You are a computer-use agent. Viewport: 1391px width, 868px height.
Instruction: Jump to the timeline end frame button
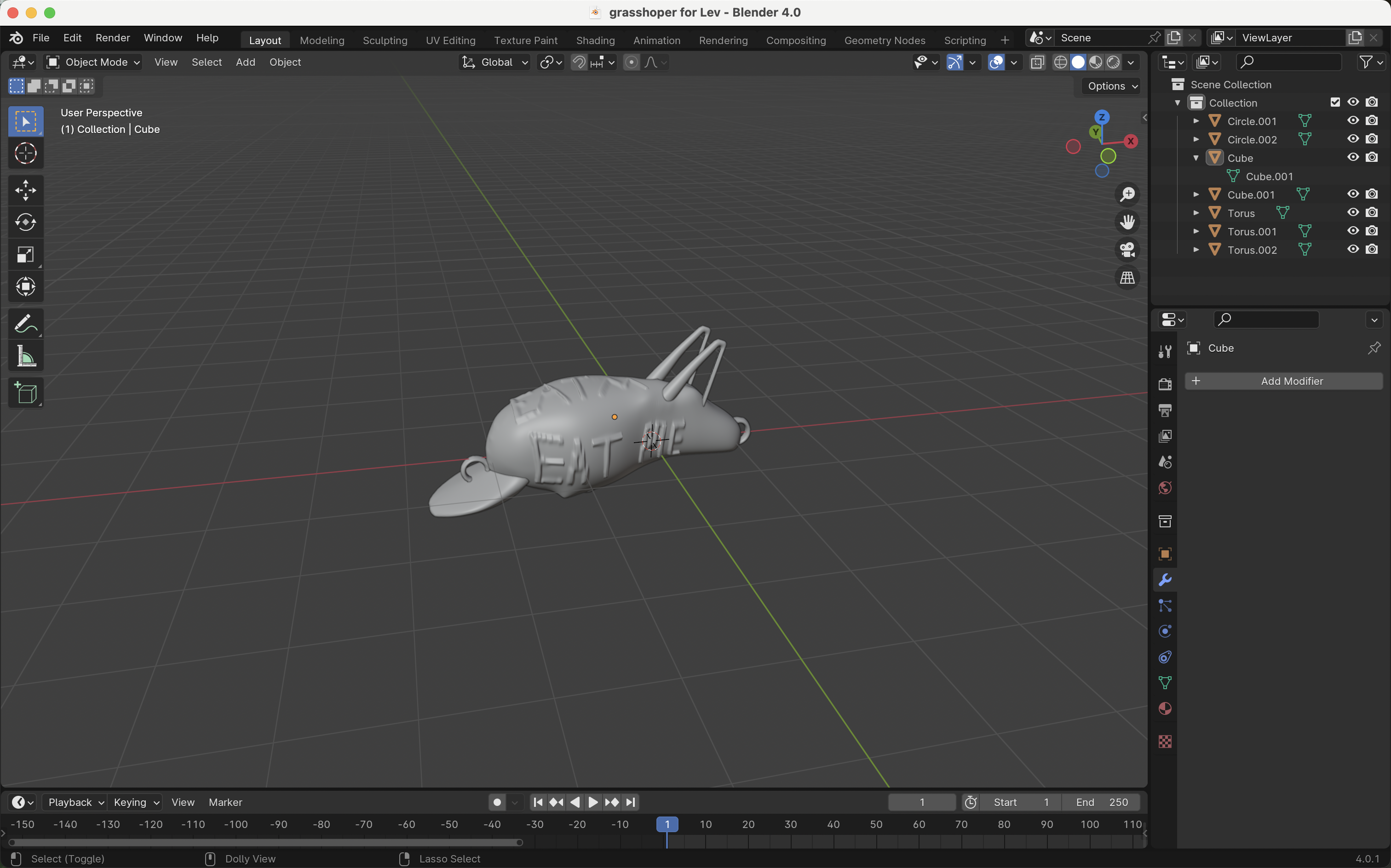point(631,802)
